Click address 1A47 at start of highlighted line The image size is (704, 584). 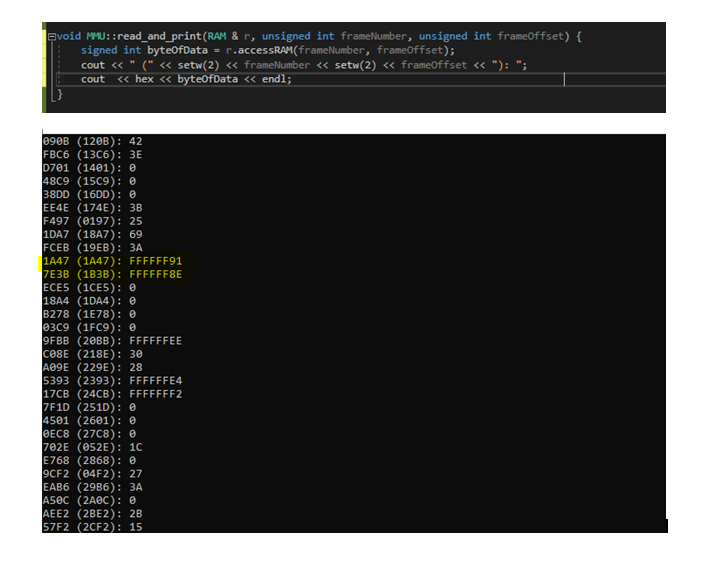(56, 261)
